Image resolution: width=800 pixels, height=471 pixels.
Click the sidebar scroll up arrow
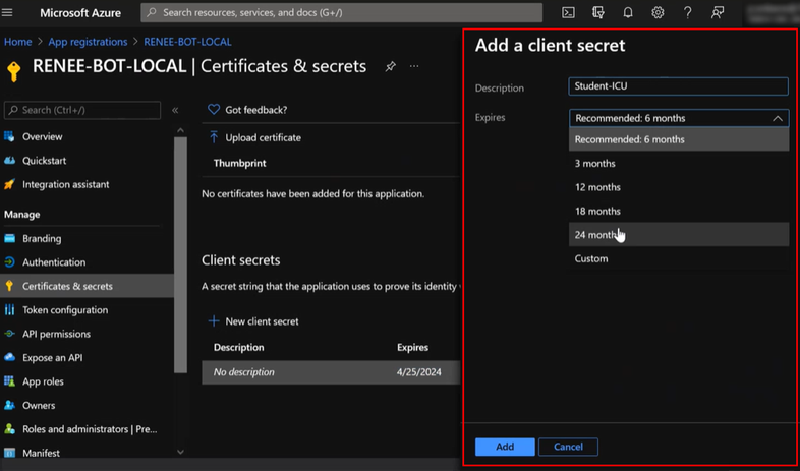pyautogui.click(x=180, y=131)
